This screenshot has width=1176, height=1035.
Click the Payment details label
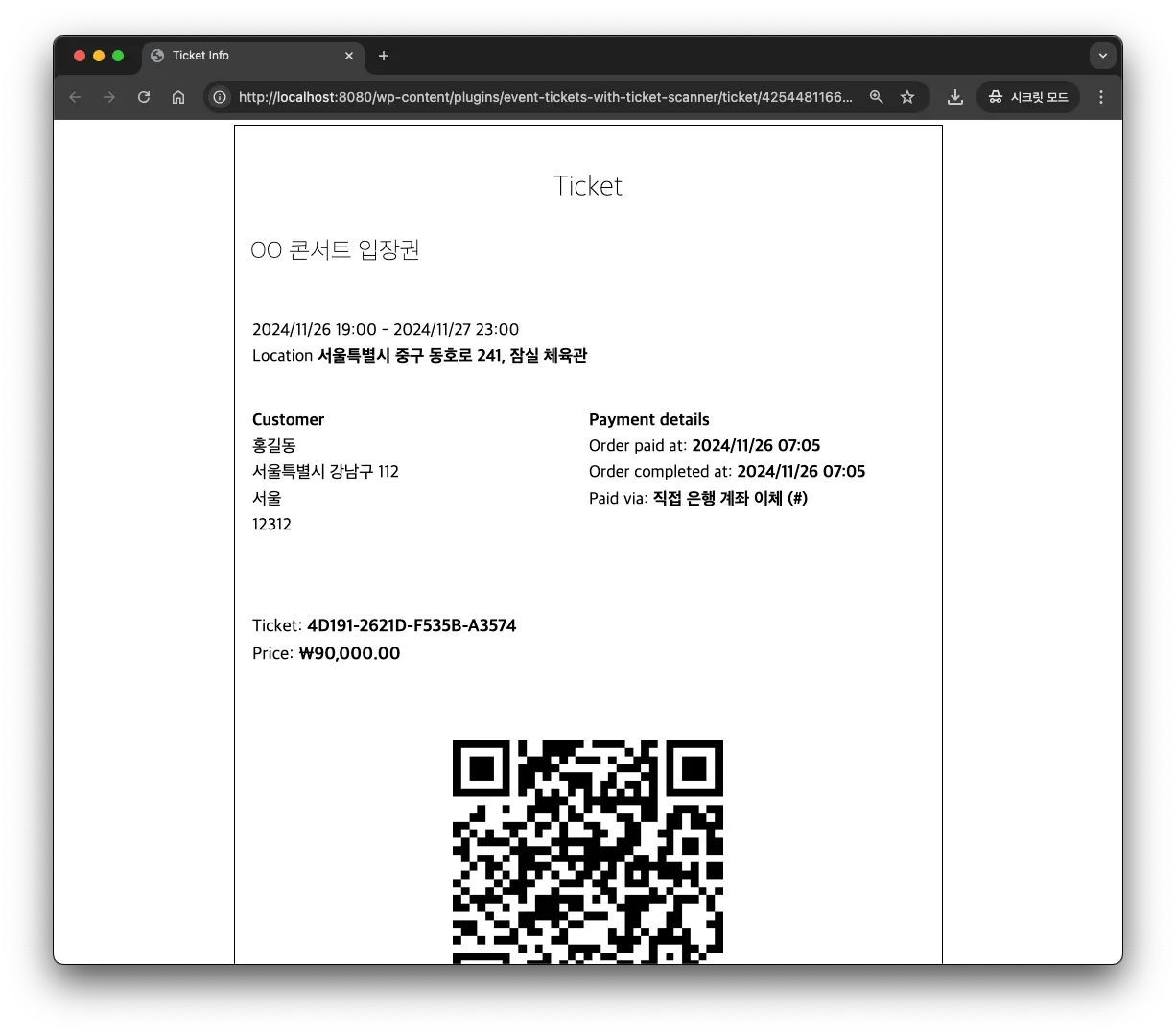pyautogui.click(x=649, y=419)
